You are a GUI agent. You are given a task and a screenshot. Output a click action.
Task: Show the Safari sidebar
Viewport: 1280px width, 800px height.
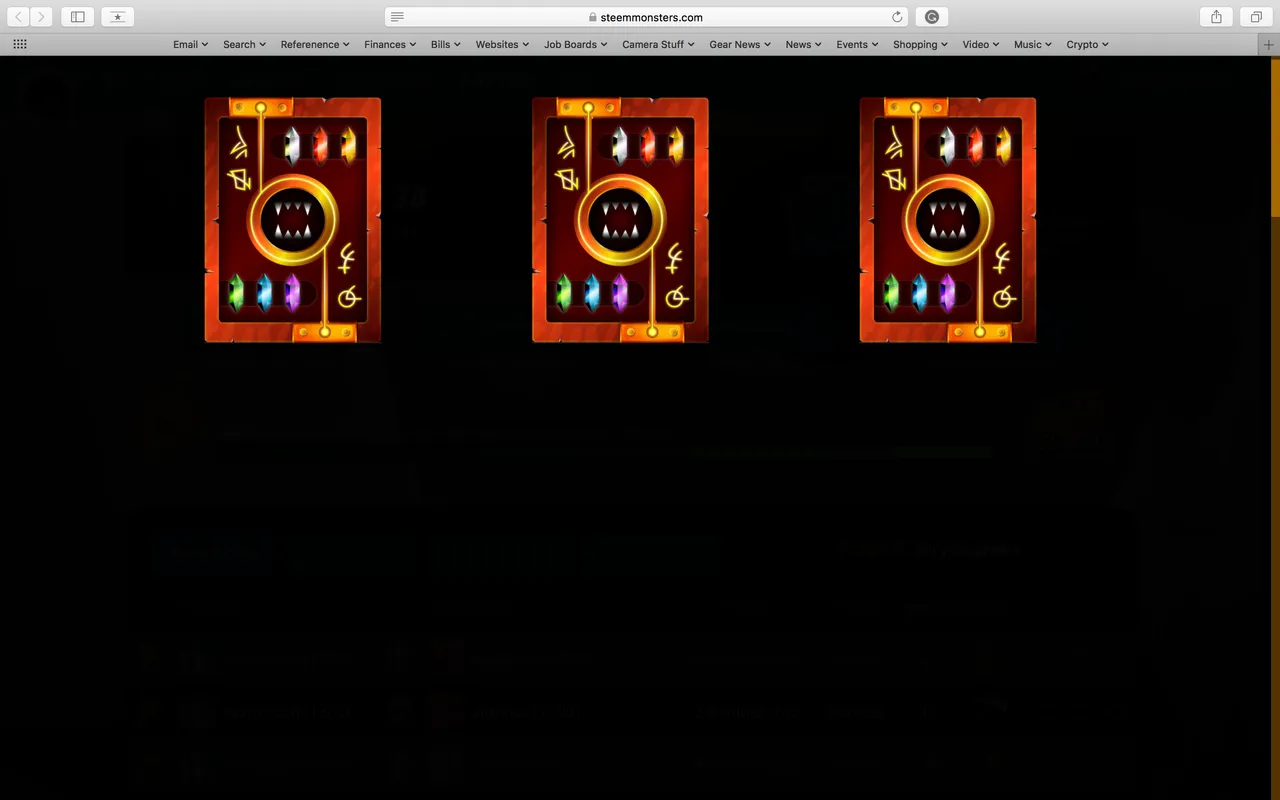tap(78, 17)
